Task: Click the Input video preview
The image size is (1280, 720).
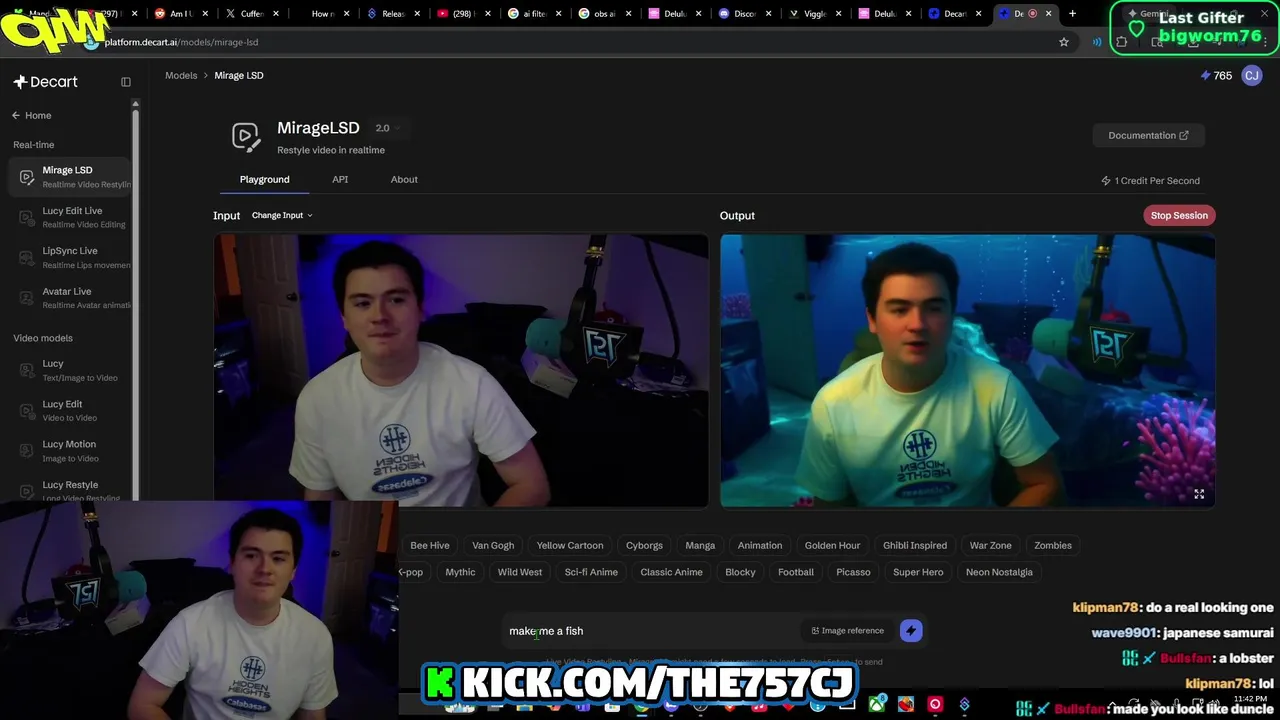Action: [461, 371]
